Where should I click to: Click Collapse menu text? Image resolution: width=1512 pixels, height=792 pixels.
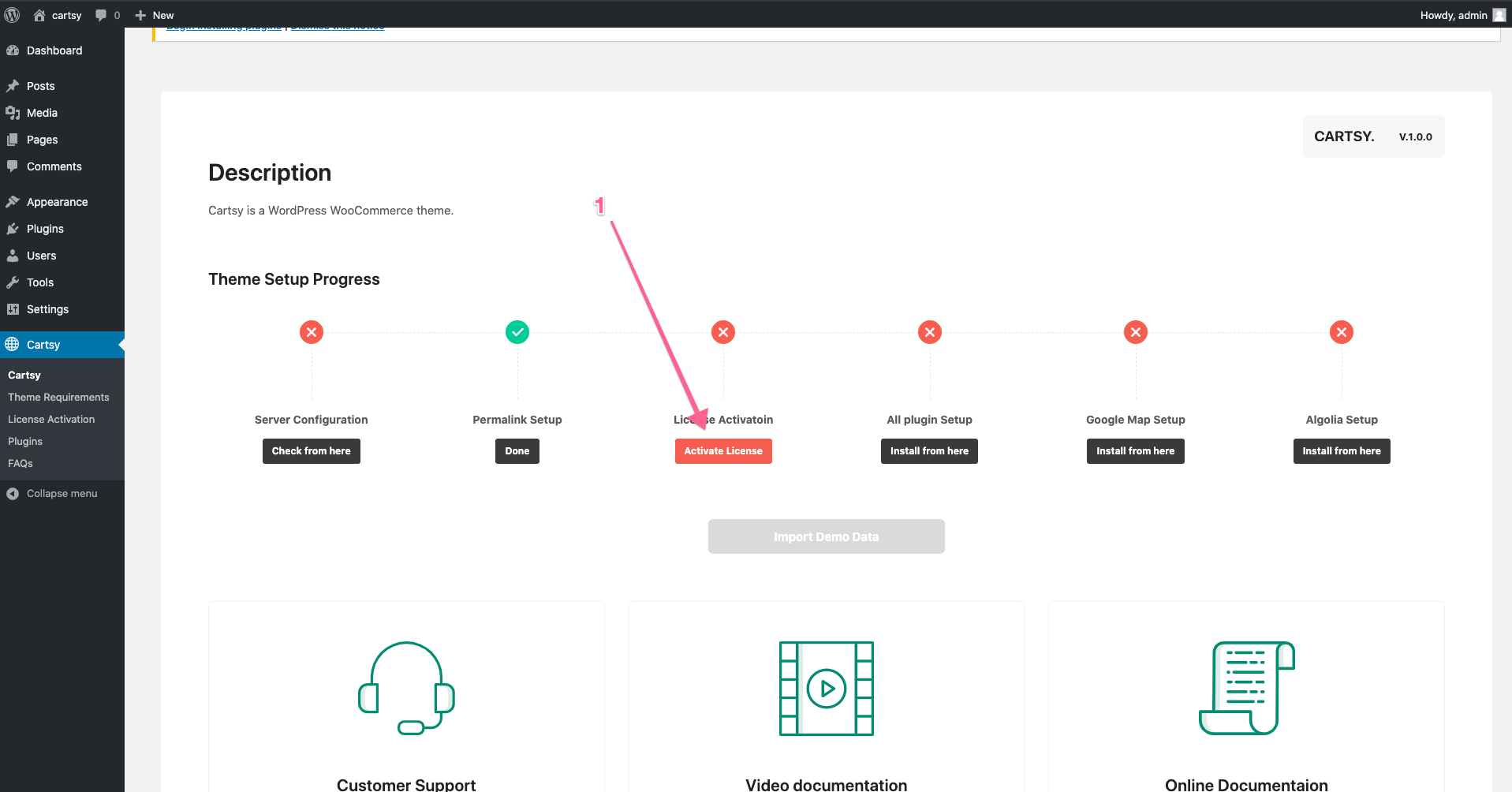click(62, 494)
